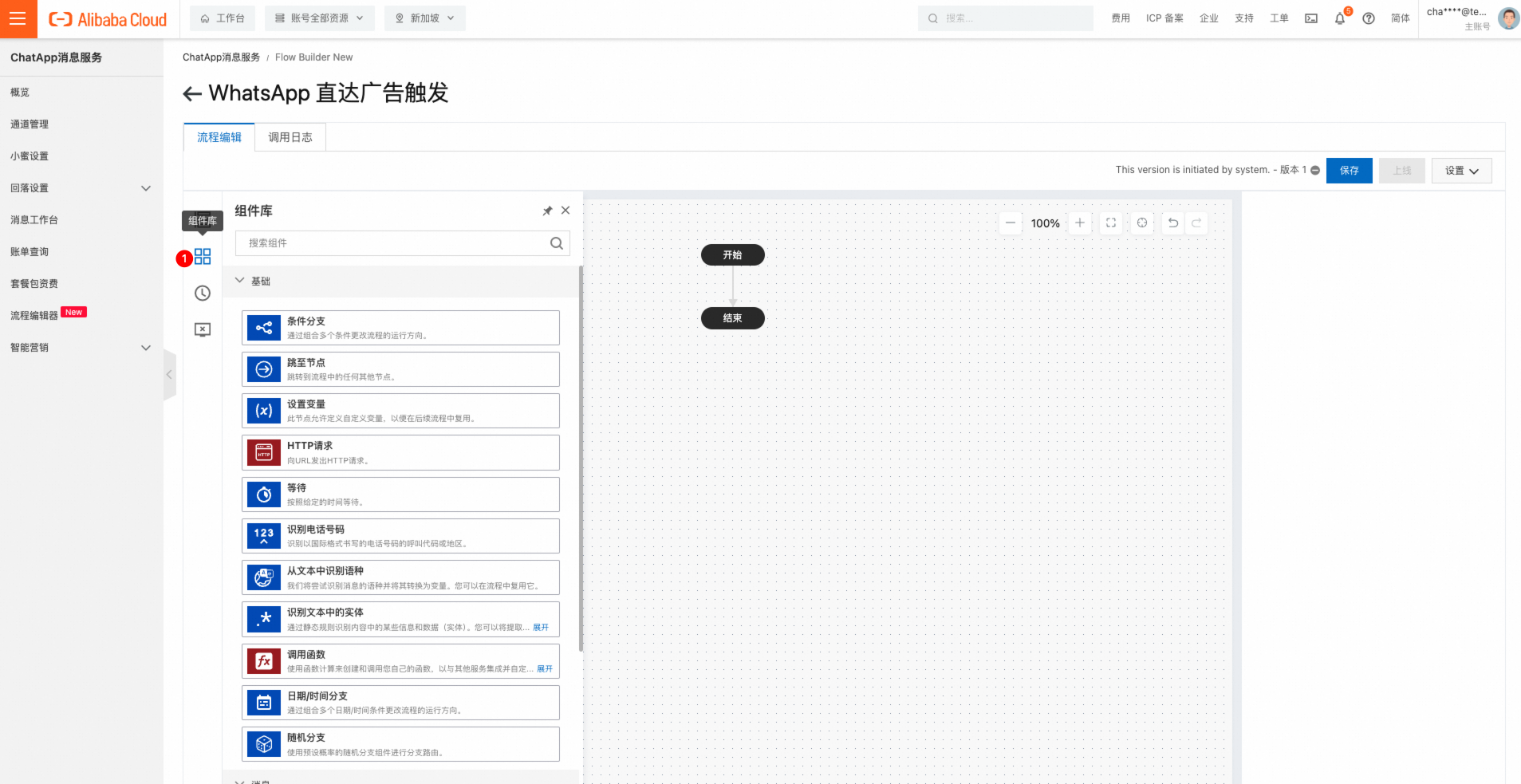Open the ICP 备案 top link
This screenshot has width=1521, height=784.
(x=1164, y=18)
